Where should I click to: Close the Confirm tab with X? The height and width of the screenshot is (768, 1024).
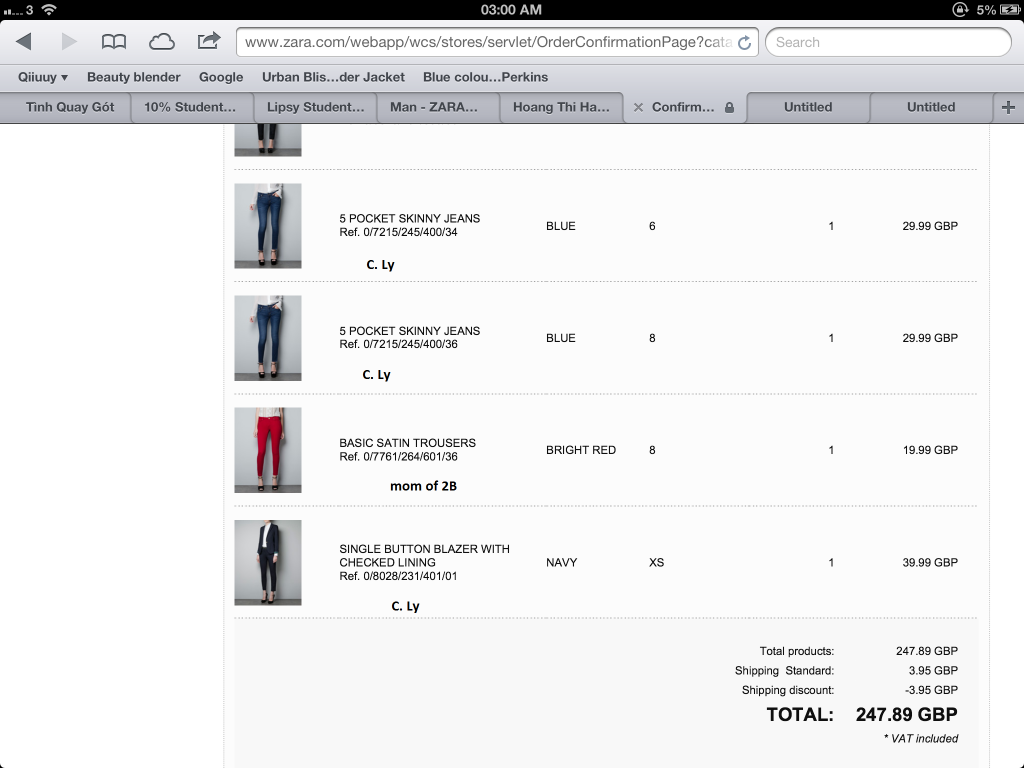coord(638,107)
